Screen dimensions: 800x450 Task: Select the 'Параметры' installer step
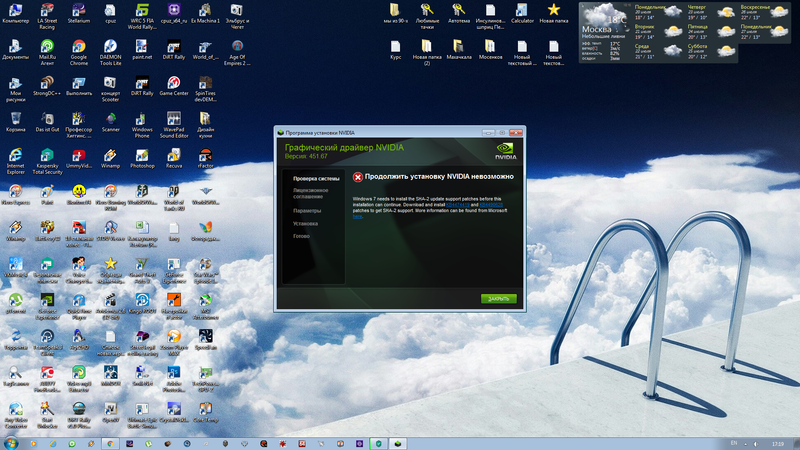pyautogui.click(x=307, y=211)
